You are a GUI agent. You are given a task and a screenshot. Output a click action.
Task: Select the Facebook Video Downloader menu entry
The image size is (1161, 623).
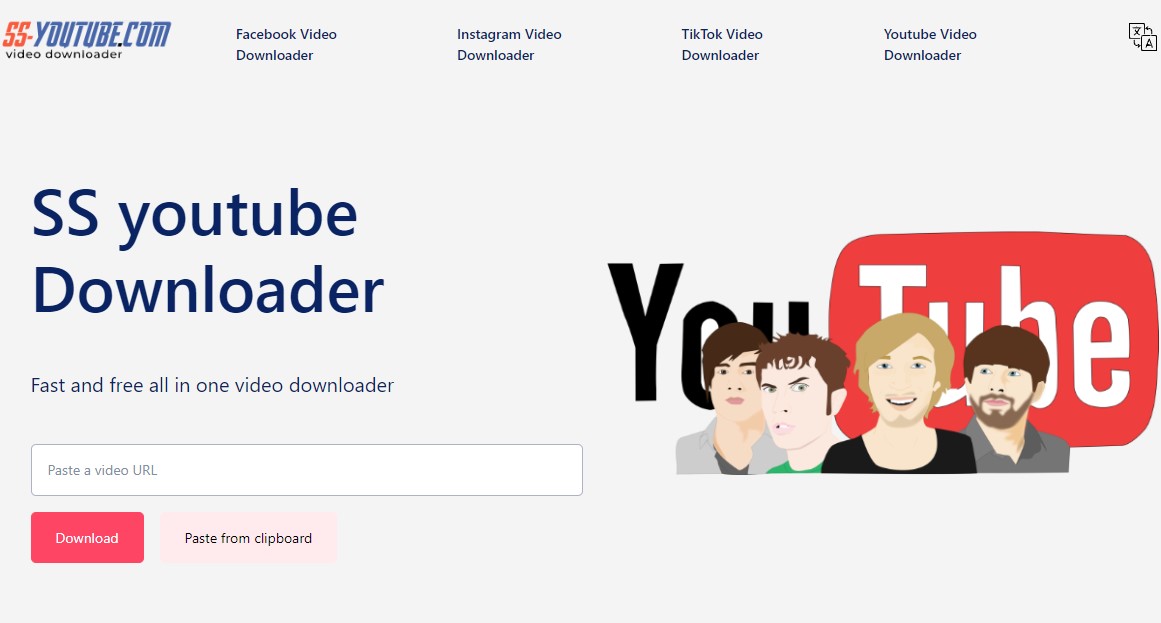click(x=286, y=44)
